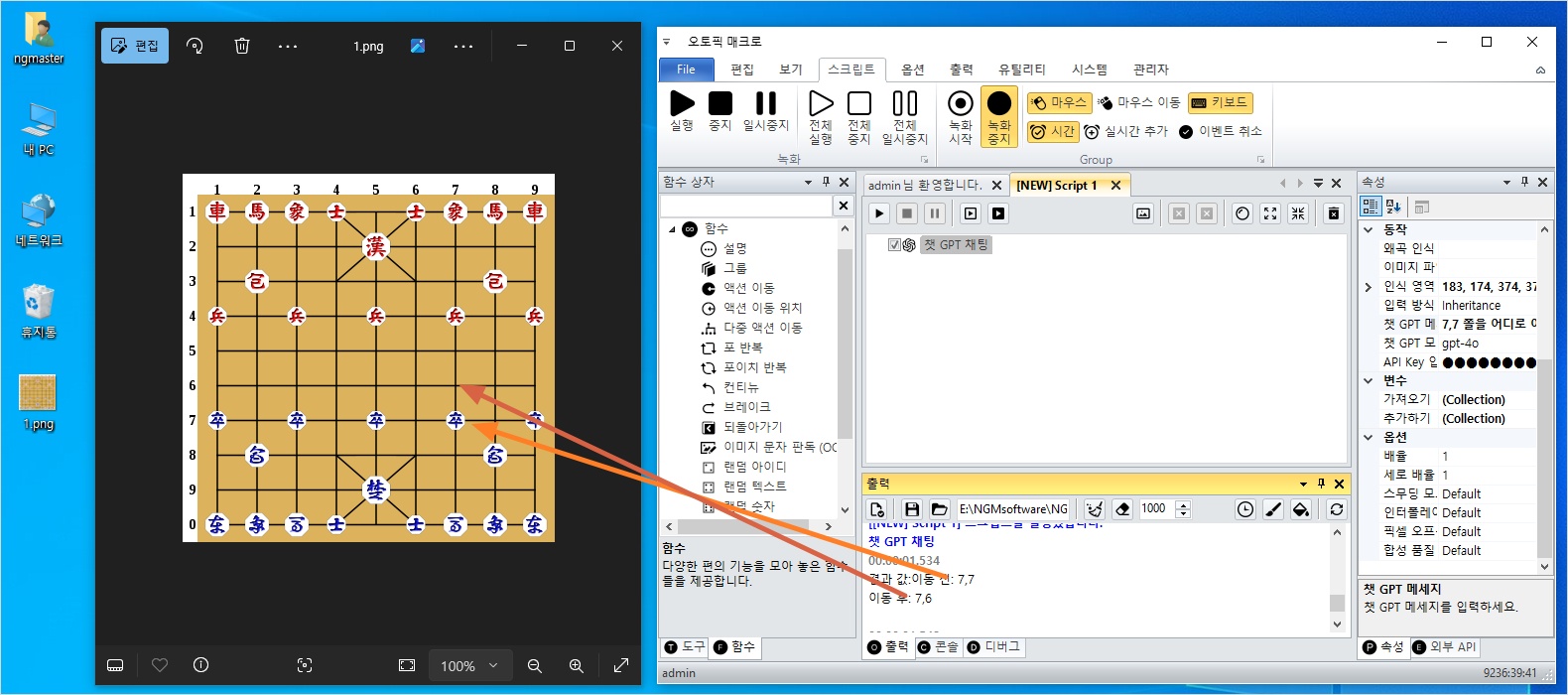This screenshot has width=1568, height=695.
Task: Click the delete trash icon in the script toolbar
Action: tap(1334, 213)
